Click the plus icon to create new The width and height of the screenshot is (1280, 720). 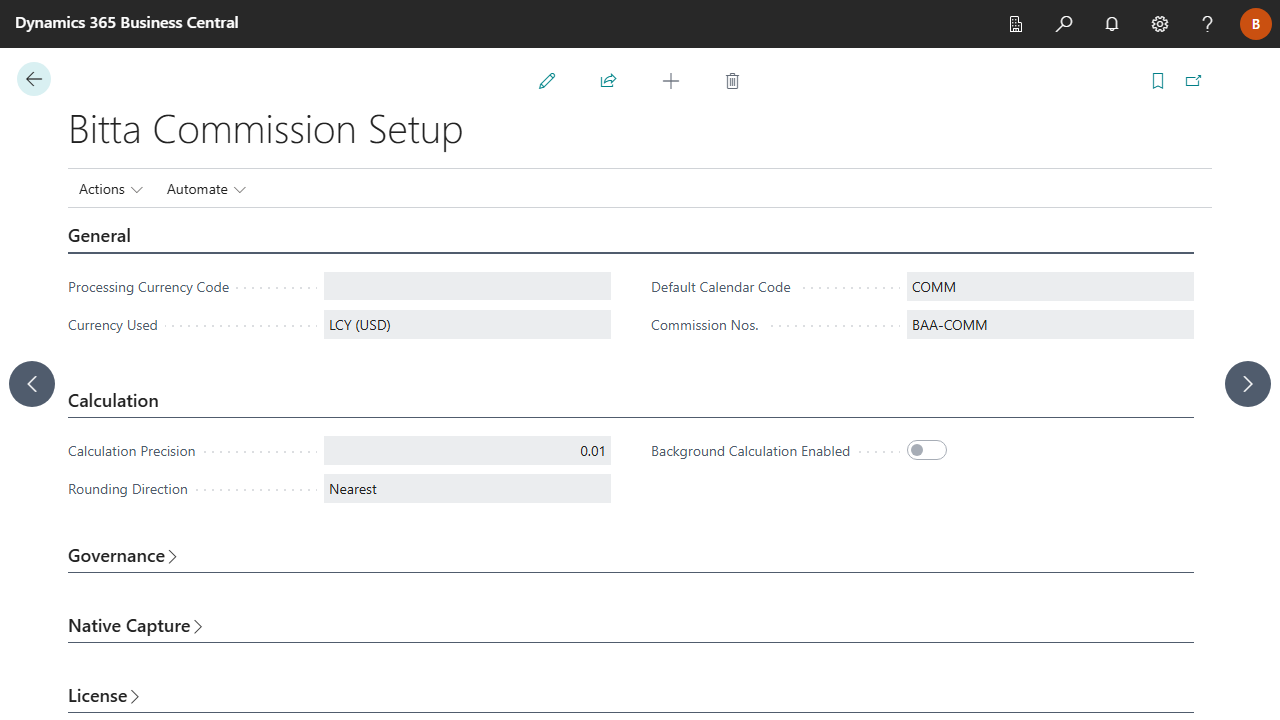coord(671,81)
